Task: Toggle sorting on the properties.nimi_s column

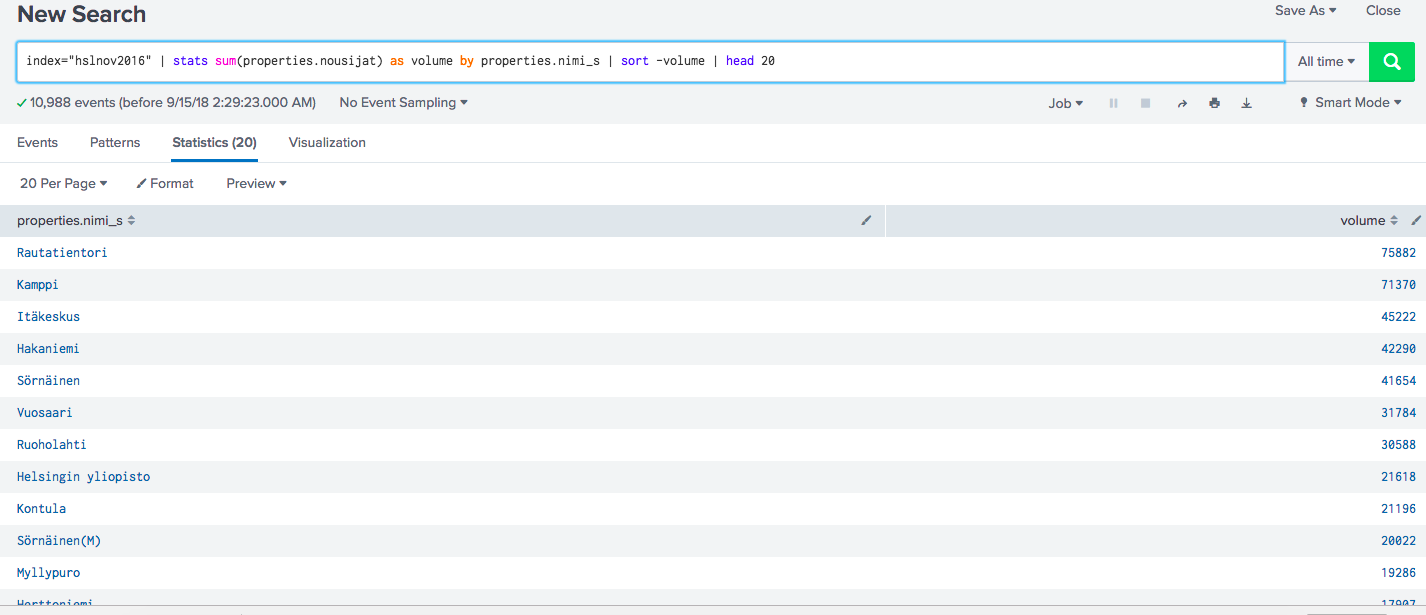Action: click(x=131, y=220)
